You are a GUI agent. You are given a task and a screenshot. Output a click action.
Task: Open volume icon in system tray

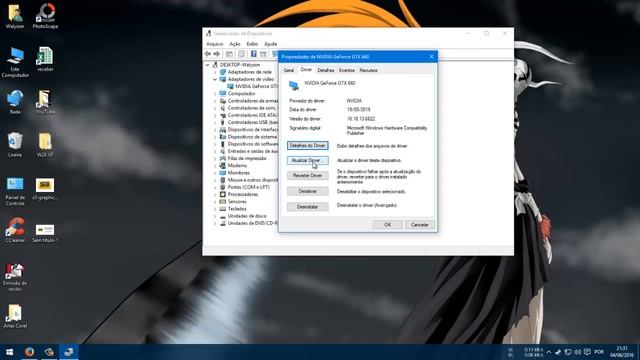click(x=578, y=352)
